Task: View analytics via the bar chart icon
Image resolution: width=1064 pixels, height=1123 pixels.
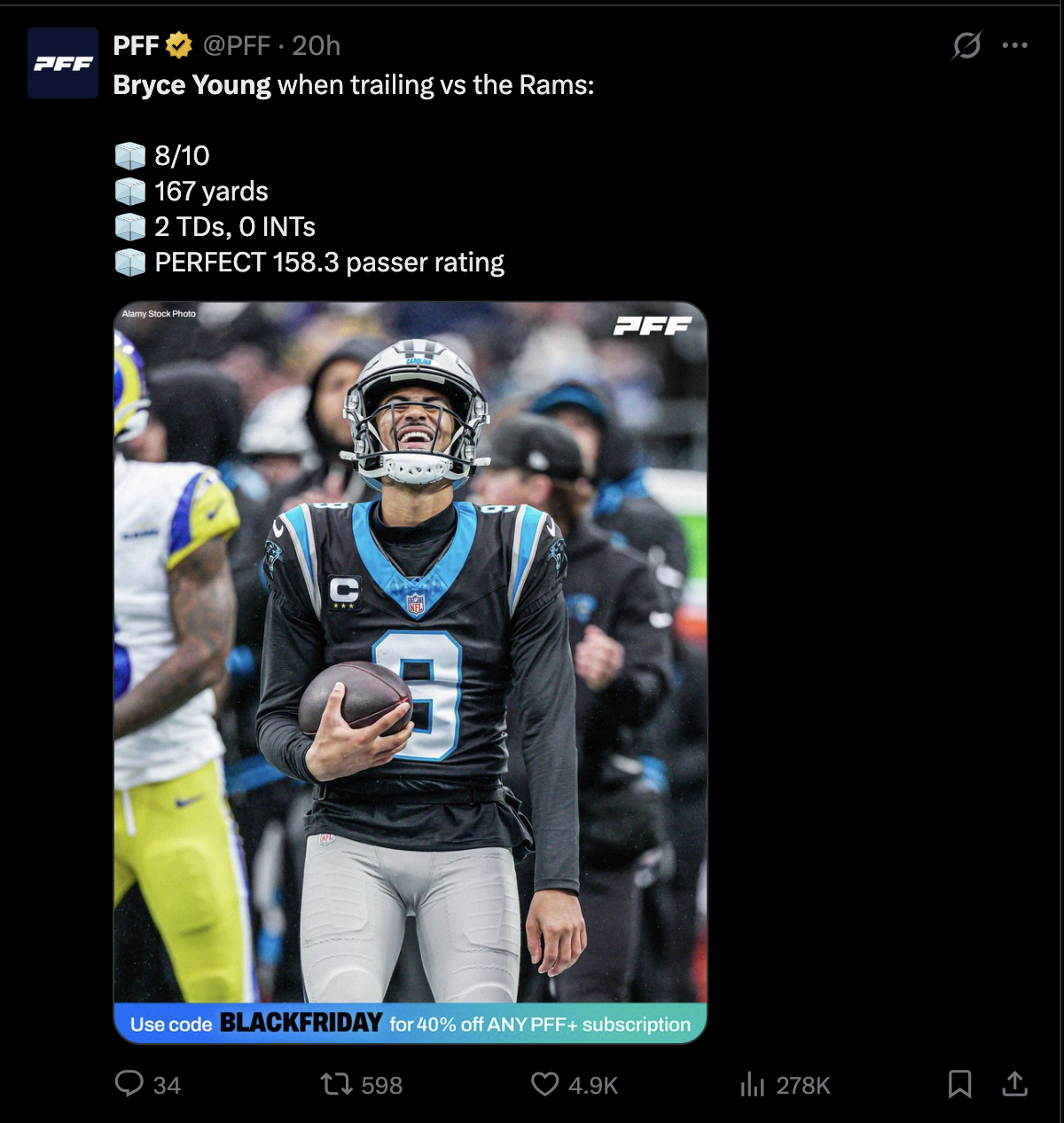Action: click(x=752, y=1084)
